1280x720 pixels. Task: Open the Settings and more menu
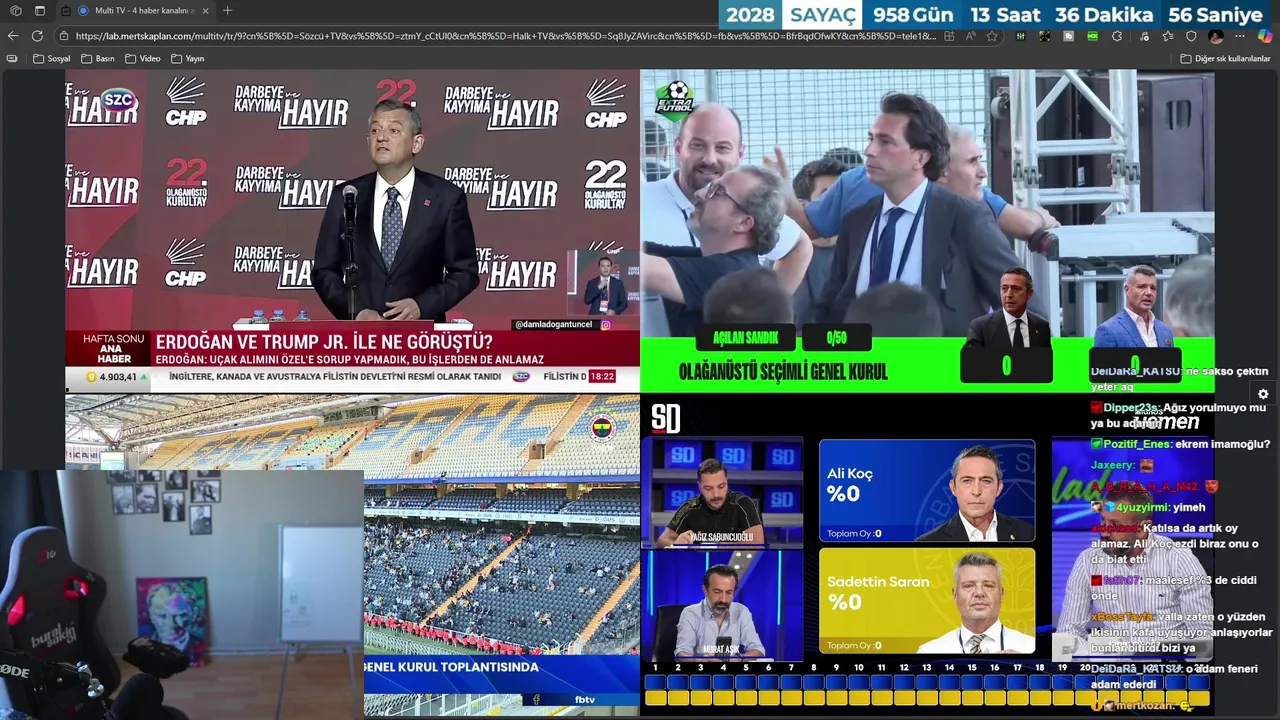(1240, 36)
